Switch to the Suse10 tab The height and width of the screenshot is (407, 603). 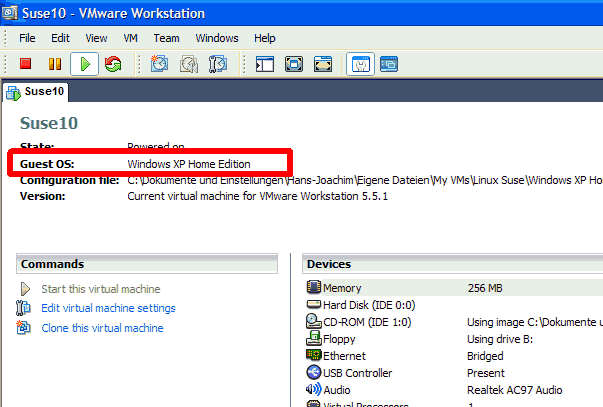[36, 92]
